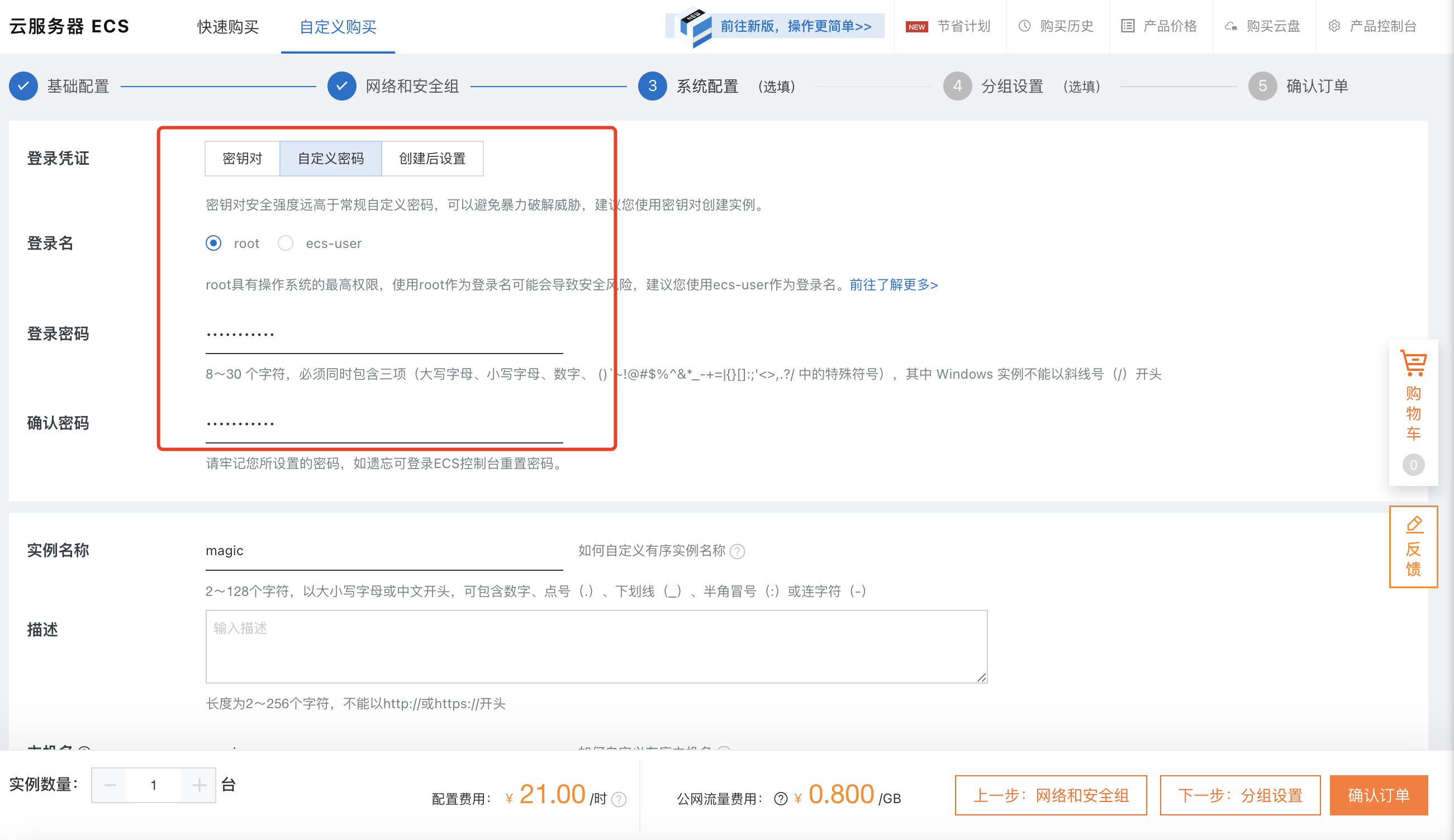Click the help icon next to 配置费用
Screen dimensions: 1454x840
coord(619,800)
